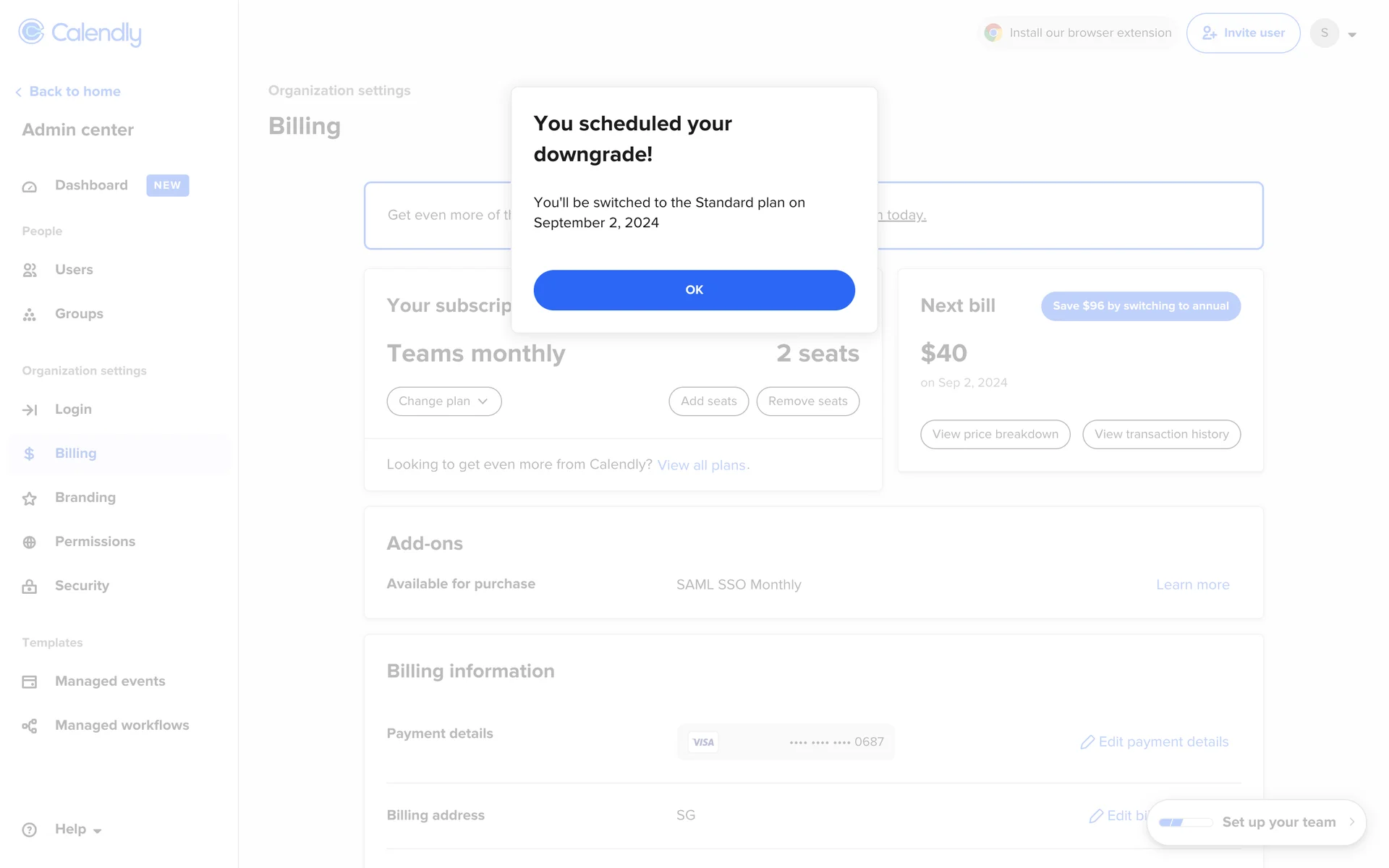Expand the Help menu
Screen dimensions: 1389x868
click(77, 830)
